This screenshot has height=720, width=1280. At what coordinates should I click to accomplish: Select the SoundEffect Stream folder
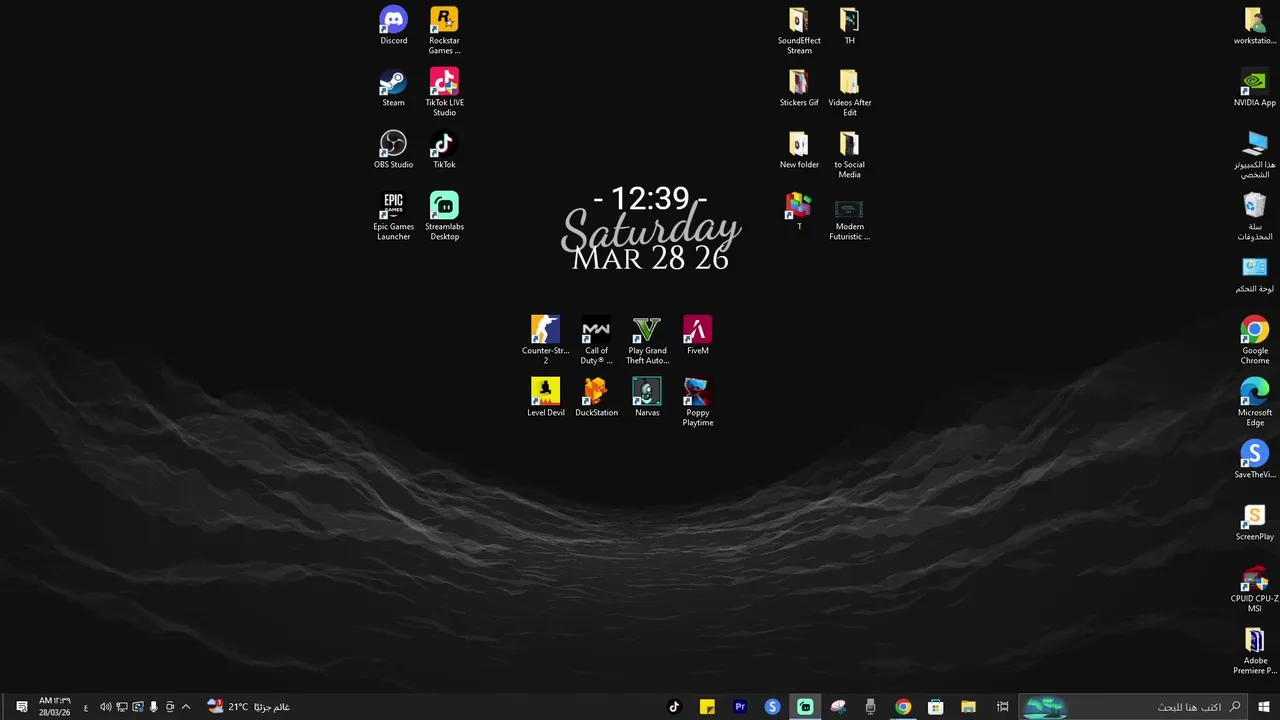point(799,31)
